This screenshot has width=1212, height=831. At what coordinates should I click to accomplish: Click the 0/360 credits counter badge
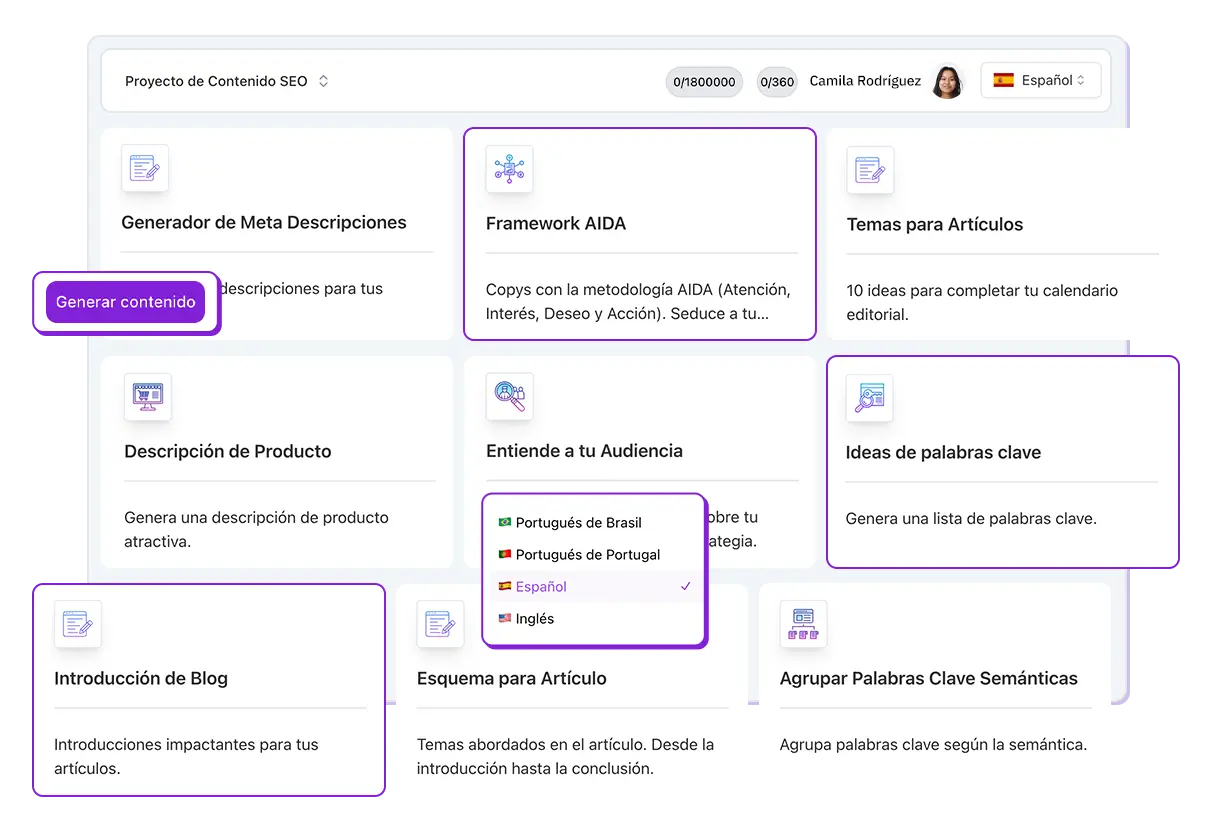[776, 82]
